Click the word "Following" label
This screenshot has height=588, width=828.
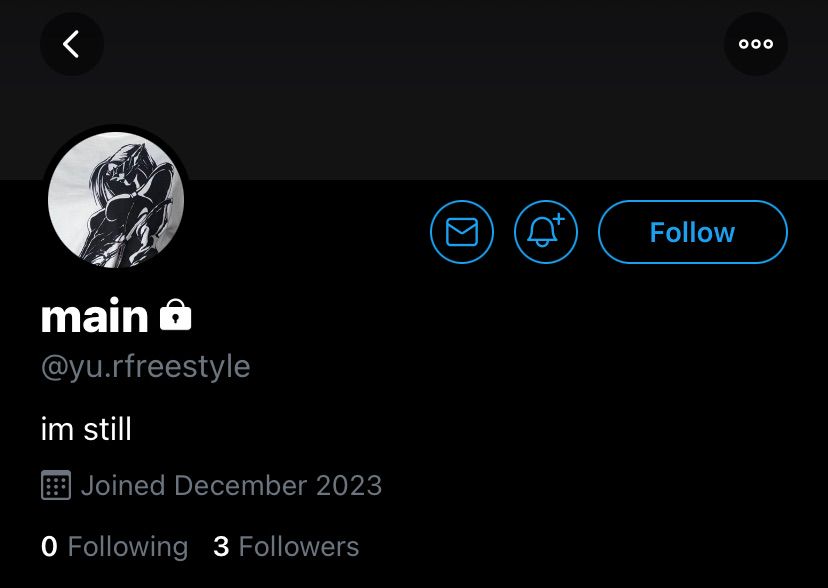(128, 547)
